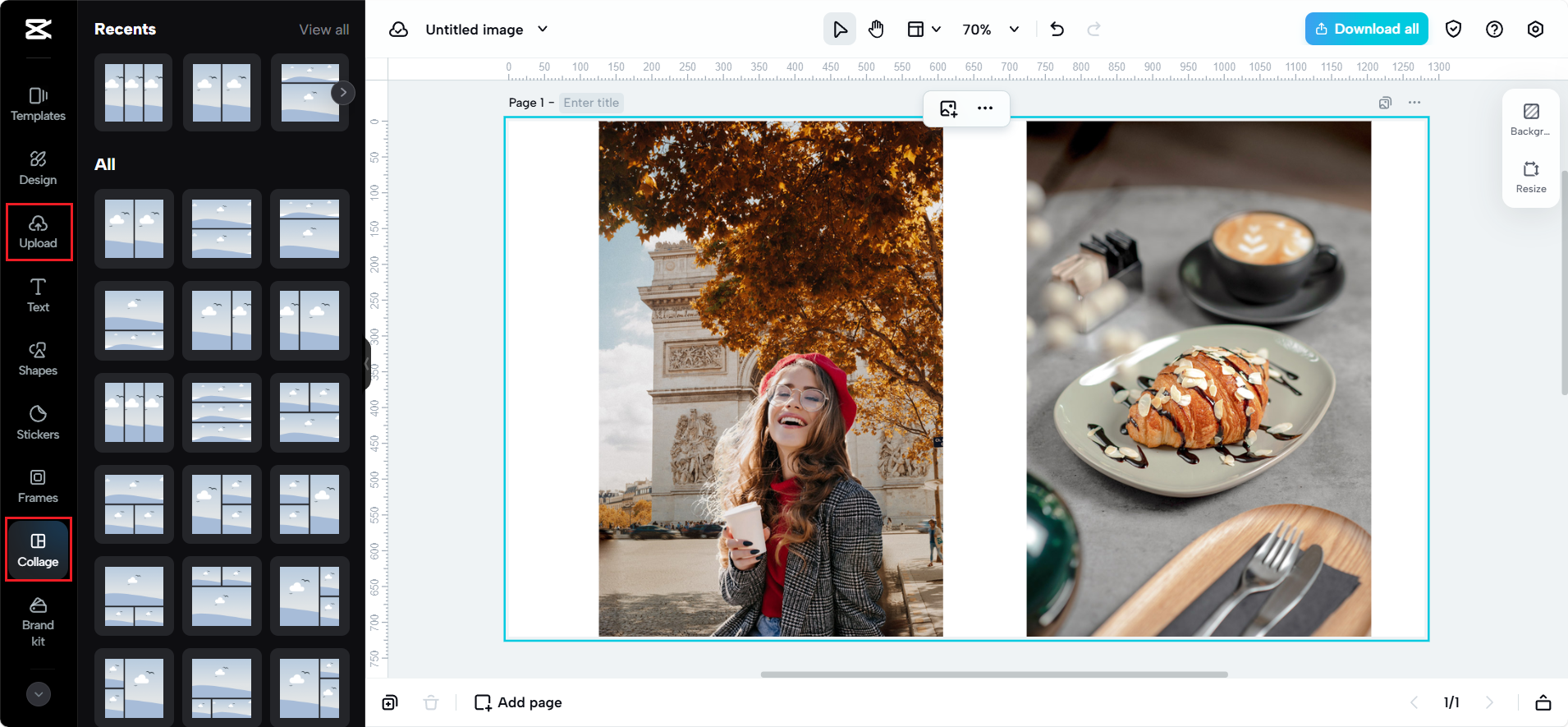The height and width of the screenshot is (727, 1568).
Task: Go to next page arrow
Action: click(1488, 702)
